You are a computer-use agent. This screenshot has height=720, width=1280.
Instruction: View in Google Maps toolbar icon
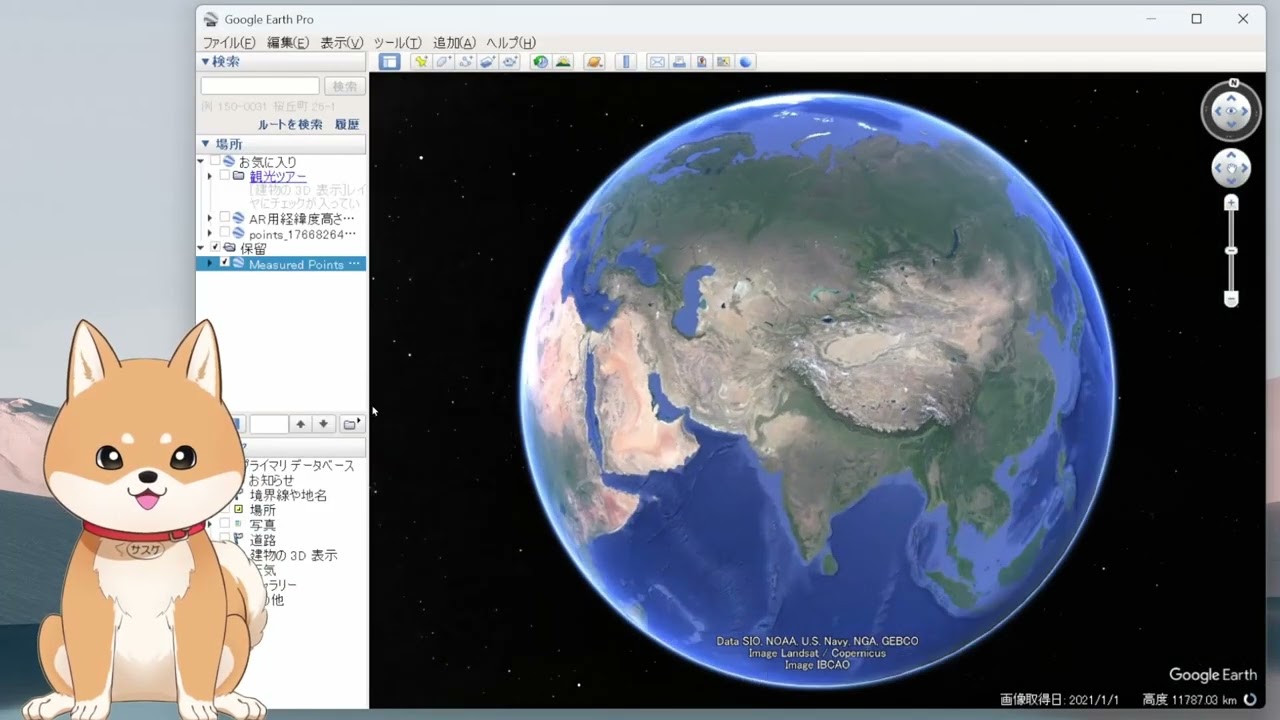click(x=723, y=62)
